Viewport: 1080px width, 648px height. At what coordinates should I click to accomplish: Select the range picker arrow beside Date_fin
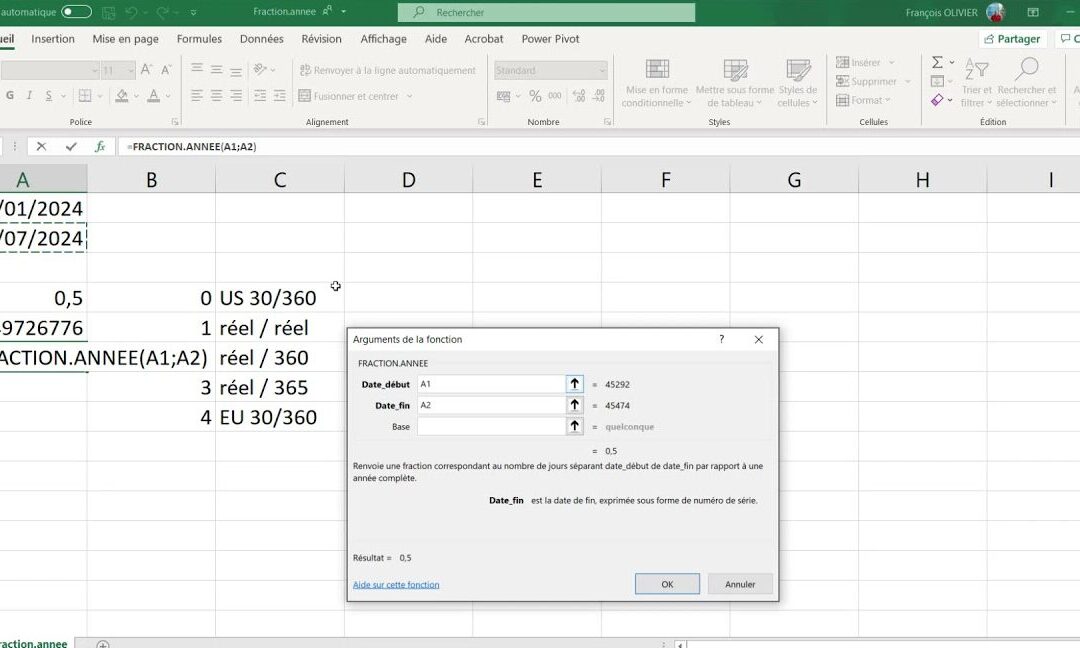[x=574, y=405]
